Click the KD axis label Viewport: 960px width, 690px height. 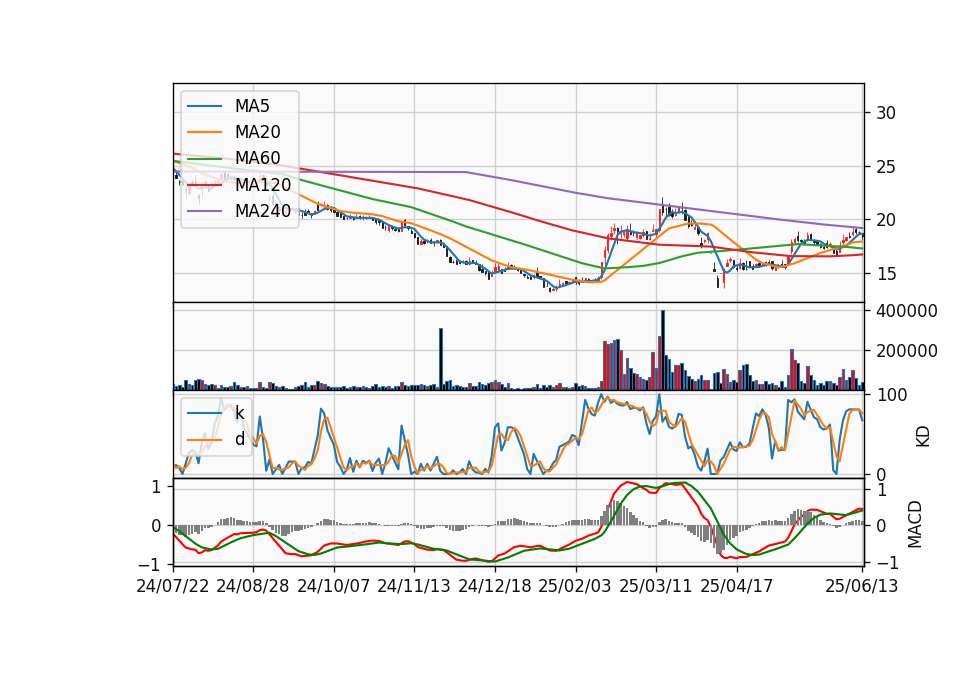pyautogui.click(x=923, y=437)
